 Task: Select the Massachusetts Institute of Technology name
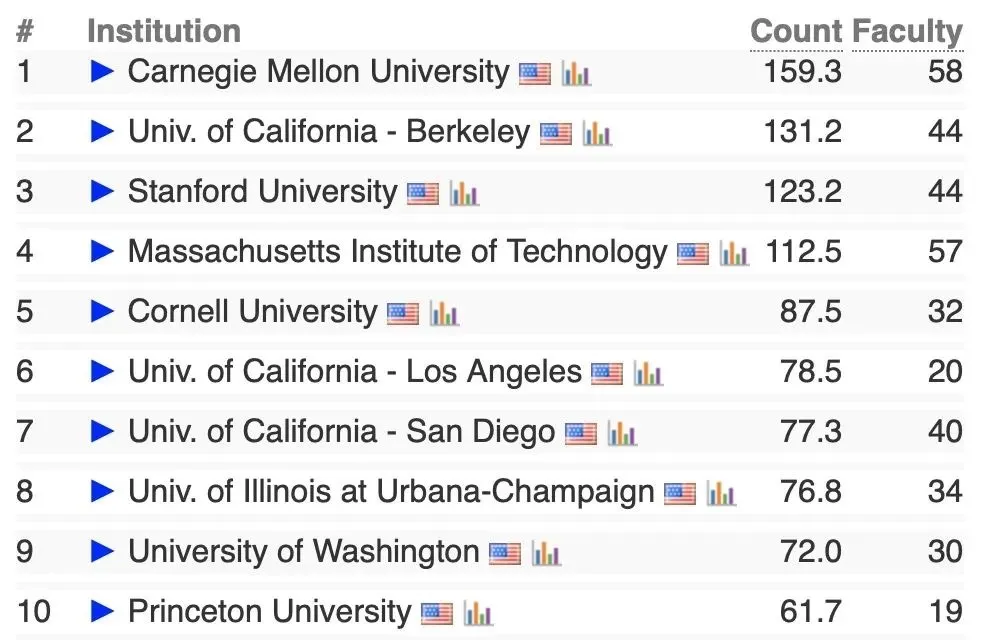397,252
